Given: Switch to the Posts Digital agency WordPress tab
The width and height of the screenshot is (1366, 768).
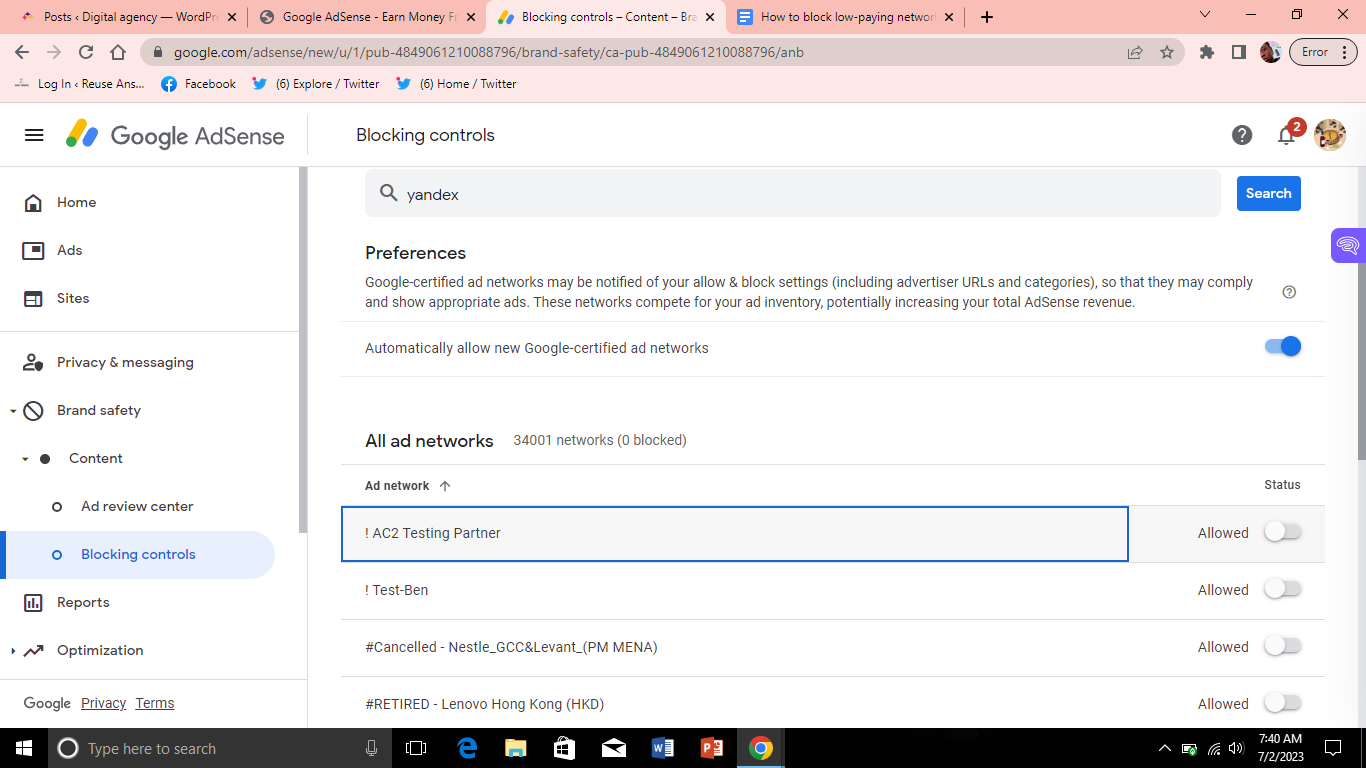Looking at the screenshot, I should (x=129, y=17).
